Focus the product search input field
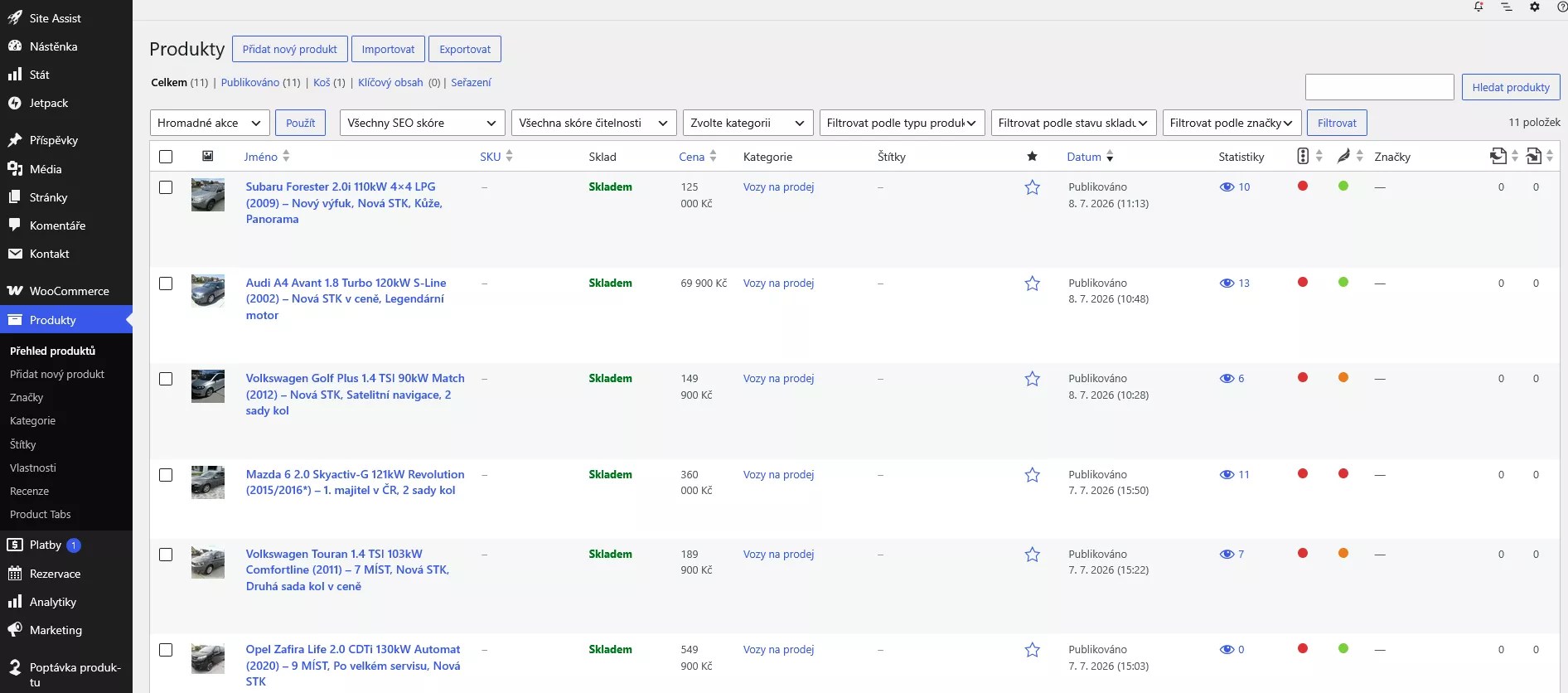 [1380, 87]
